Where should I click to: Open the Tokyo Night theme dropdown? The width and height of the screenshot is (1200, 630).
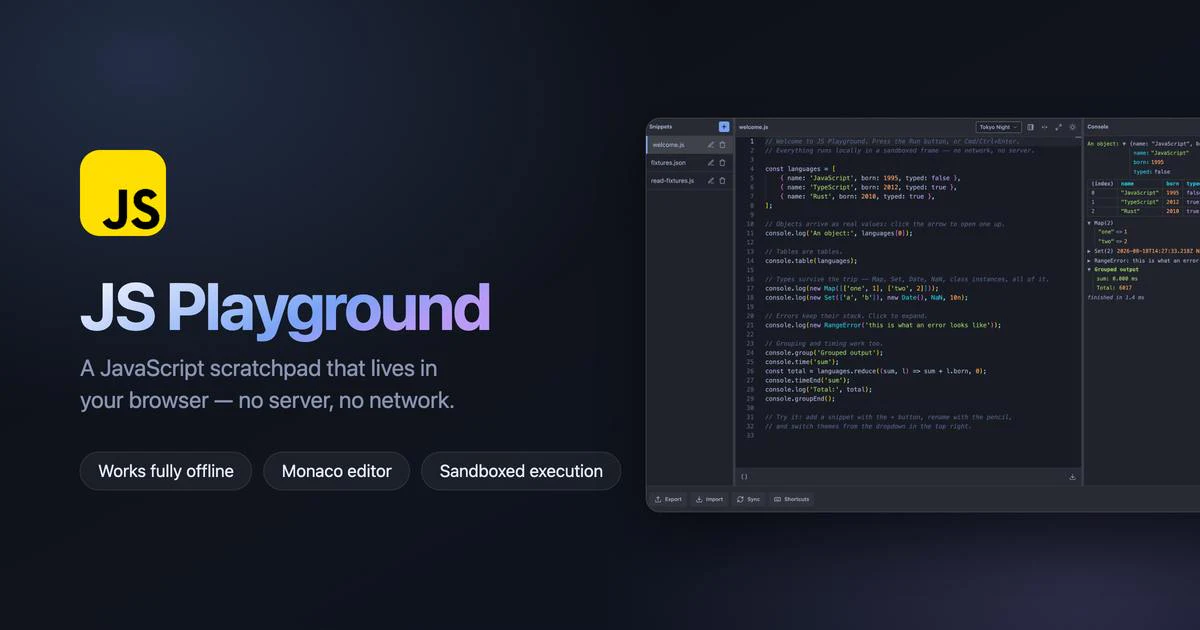(998, 127)
